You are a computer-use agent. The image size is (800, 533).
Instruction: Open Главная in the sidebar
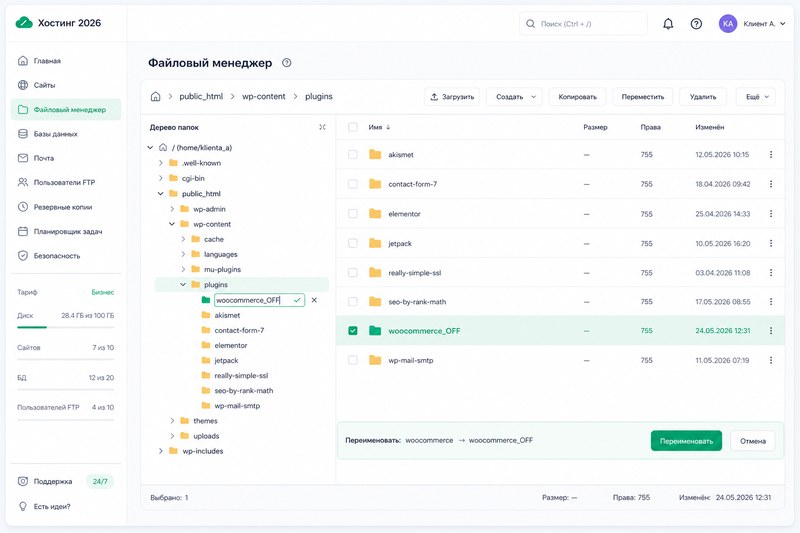(x=66, y=61)
